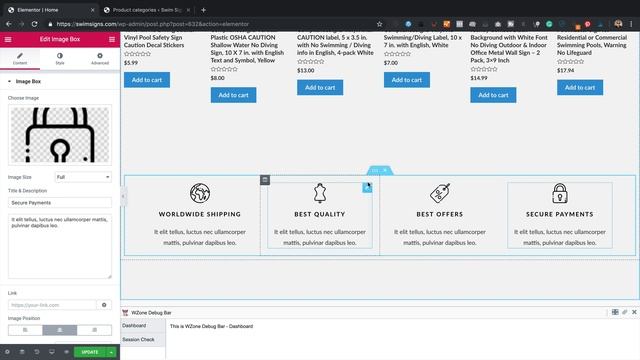Choose a new image from lock thumbnail
Image resolution: width=640 pixels, height=360 pixels.
(60, 135)
